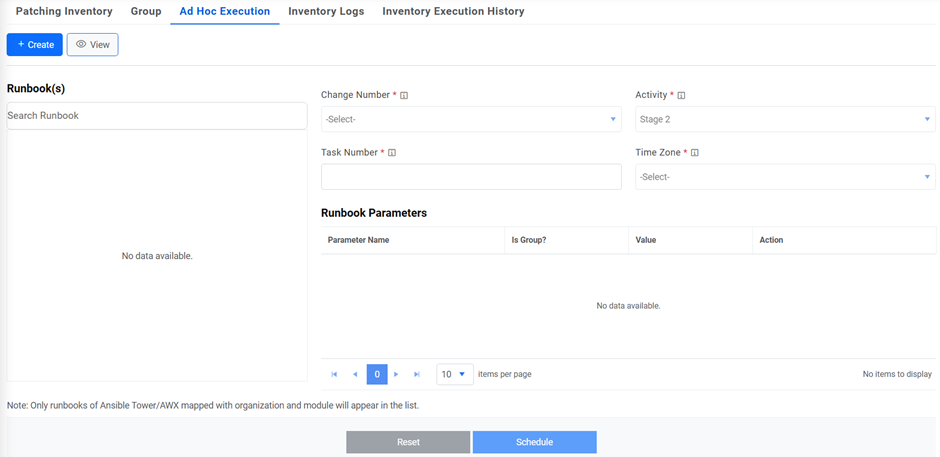Open the Inventory Execution History tab
This screenshot has width=940, height=457.
pos(453,12)
